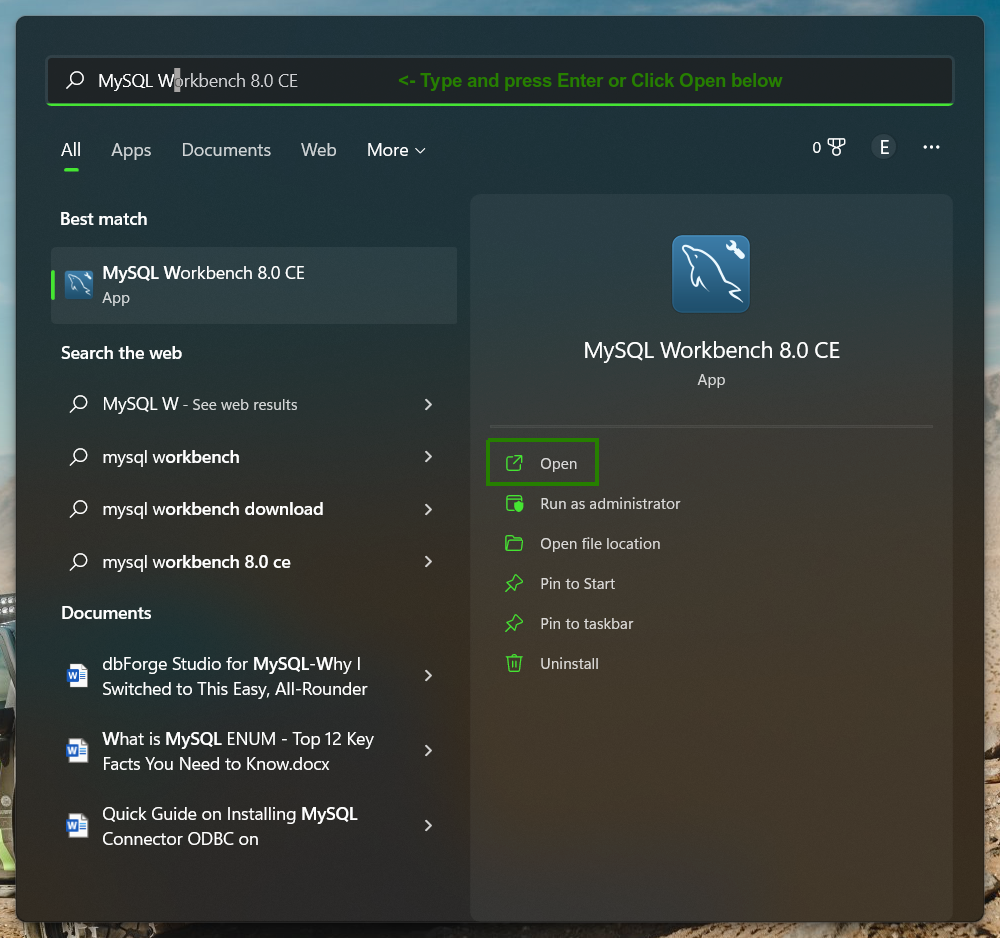Select 'mysql workbench download' web suggestion
This screenshot has width=1000, height=938.
(254, 509)
